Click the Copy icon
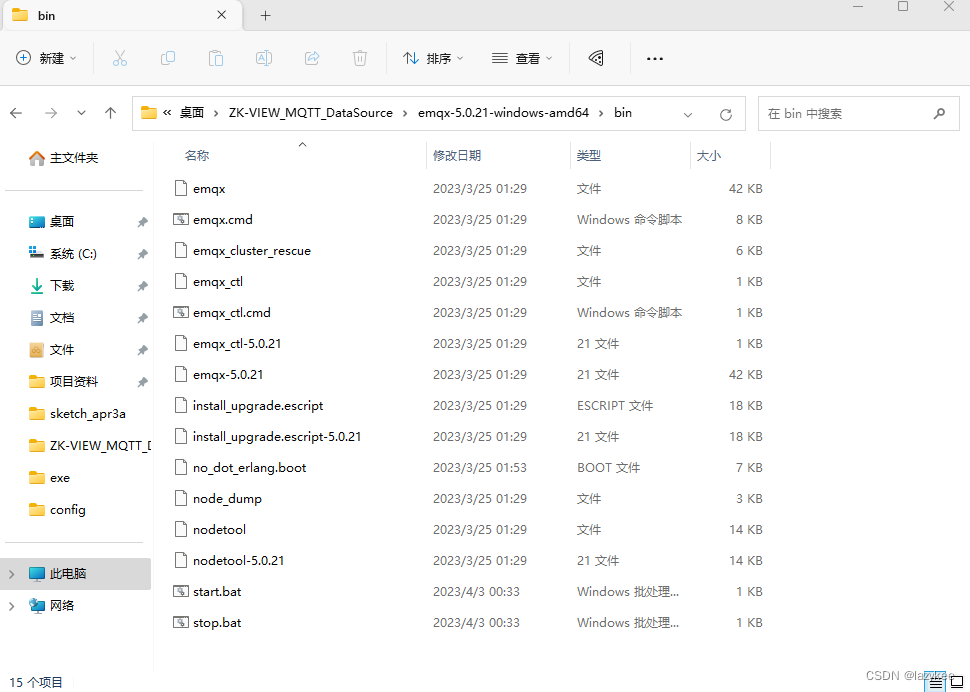The image size is (970, 692). 168,58
